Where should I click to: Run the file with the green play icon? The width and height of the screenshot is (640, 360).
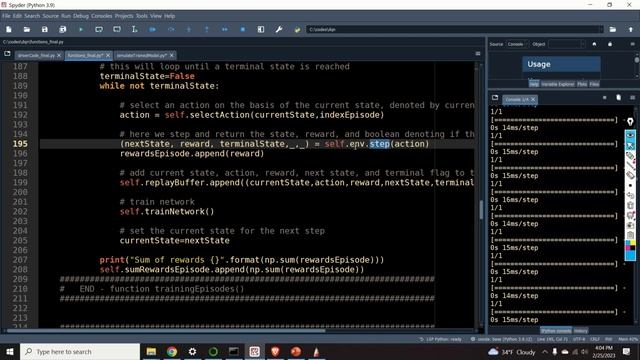tap(81, 29)
